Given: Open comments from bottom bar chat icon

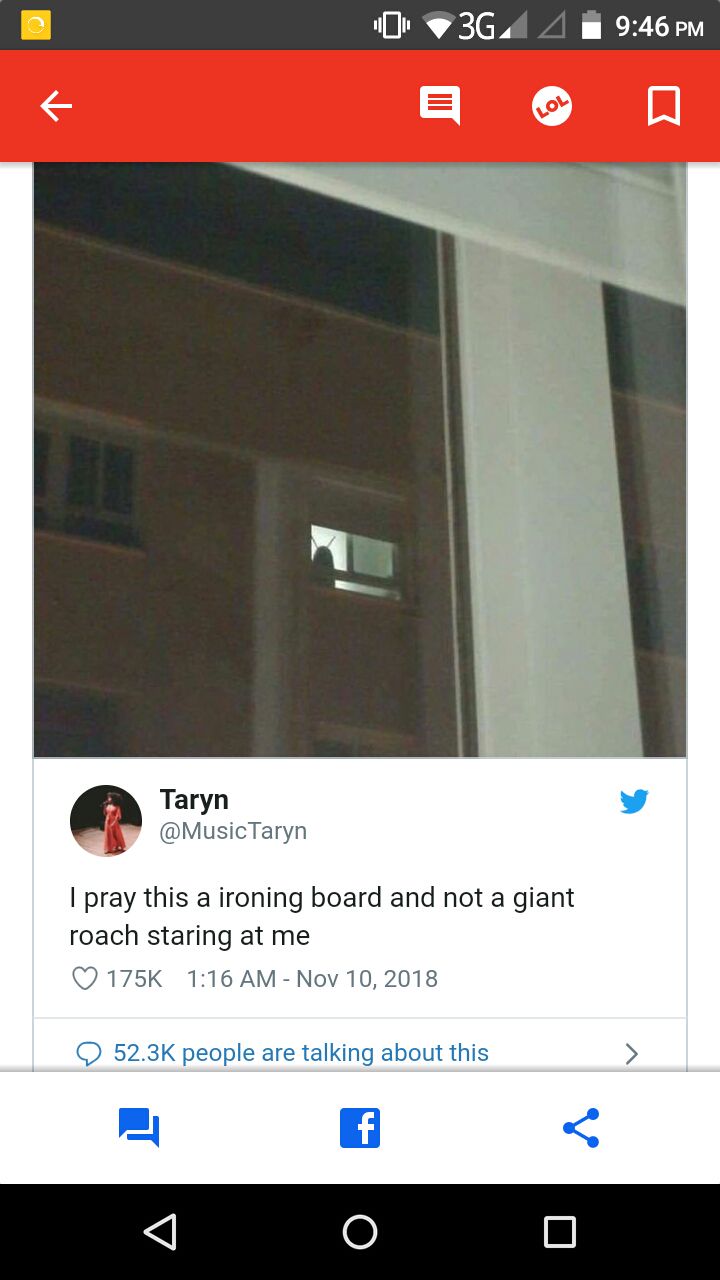Looking at the screenshot, I should click(x=139, y=1128).
